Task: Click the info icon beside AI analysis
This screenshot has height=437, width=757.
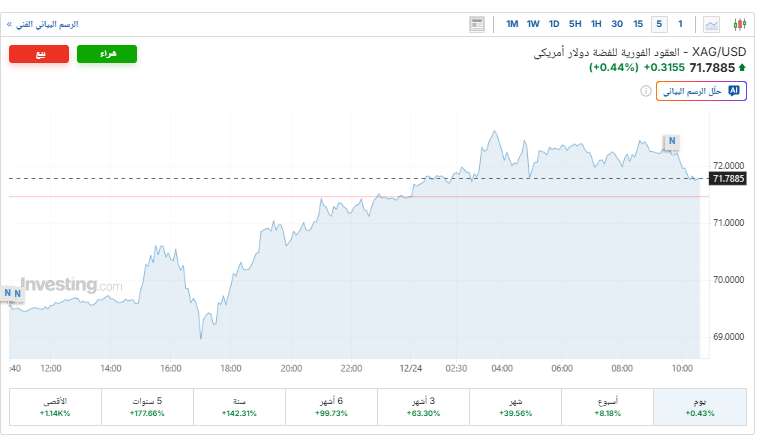Action: tap(646, 91)
